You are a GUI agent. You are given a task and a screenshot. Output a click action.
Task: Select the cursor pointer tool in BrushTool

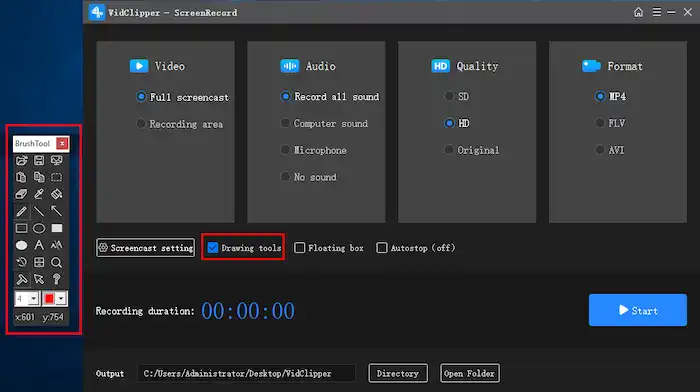pos(39,279)
